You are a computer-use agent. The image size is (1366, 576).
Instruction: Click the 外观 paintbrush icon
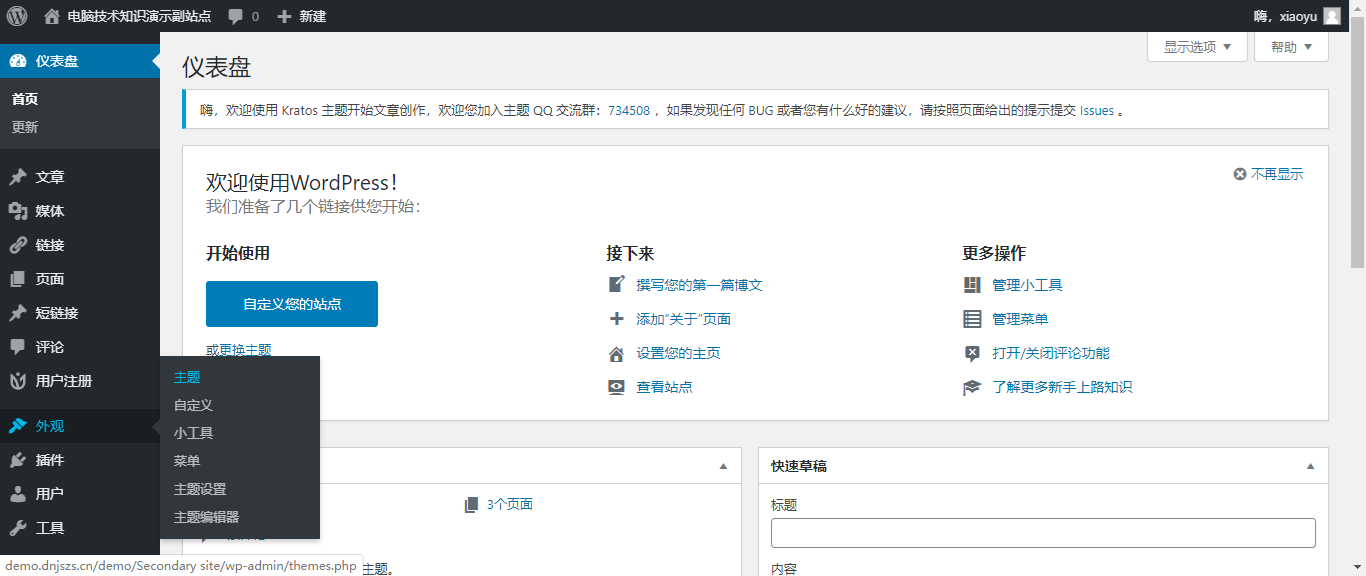click(x=18, y=426)
